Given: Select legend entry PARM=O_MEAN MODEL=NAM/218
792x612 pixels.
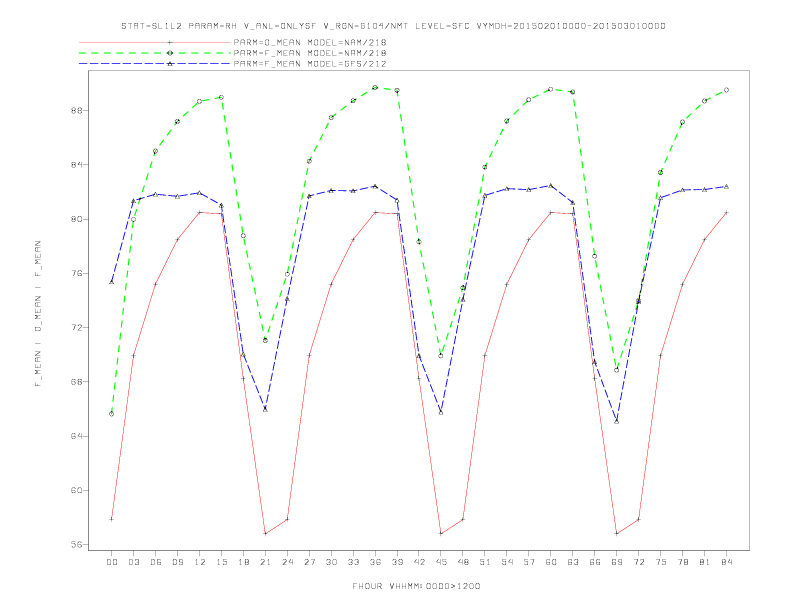Looking at the screenshot, I should tap(310, 42).
